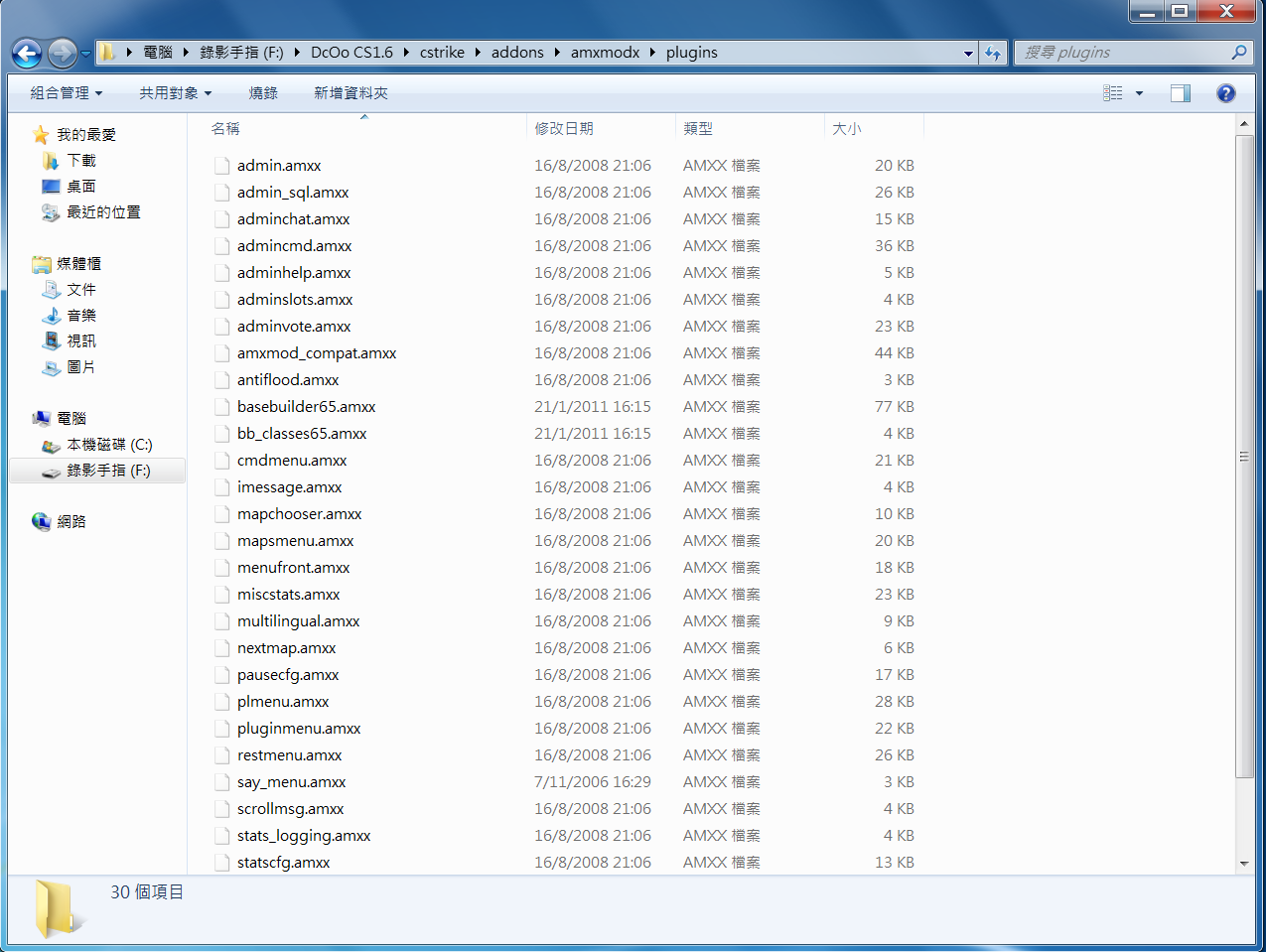Image resolution: width=1266 pixels, height=952 pixels.
Task: Click scrollbar down arrow in file list
Action: pyautogui.click(x=1244, y=864)
